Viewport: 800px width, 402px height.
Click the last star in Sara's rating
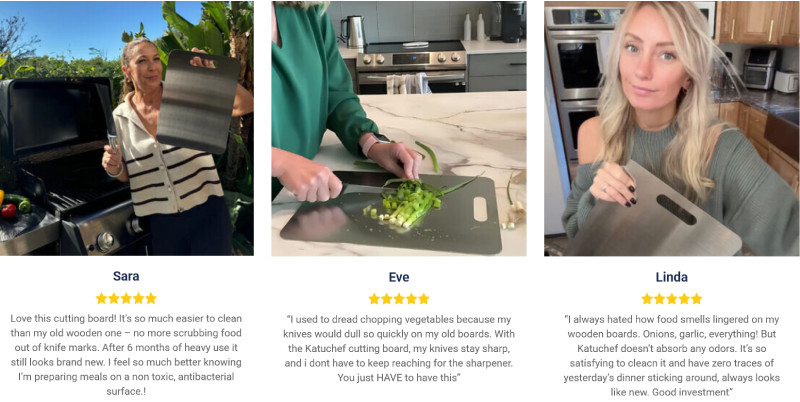151,298
